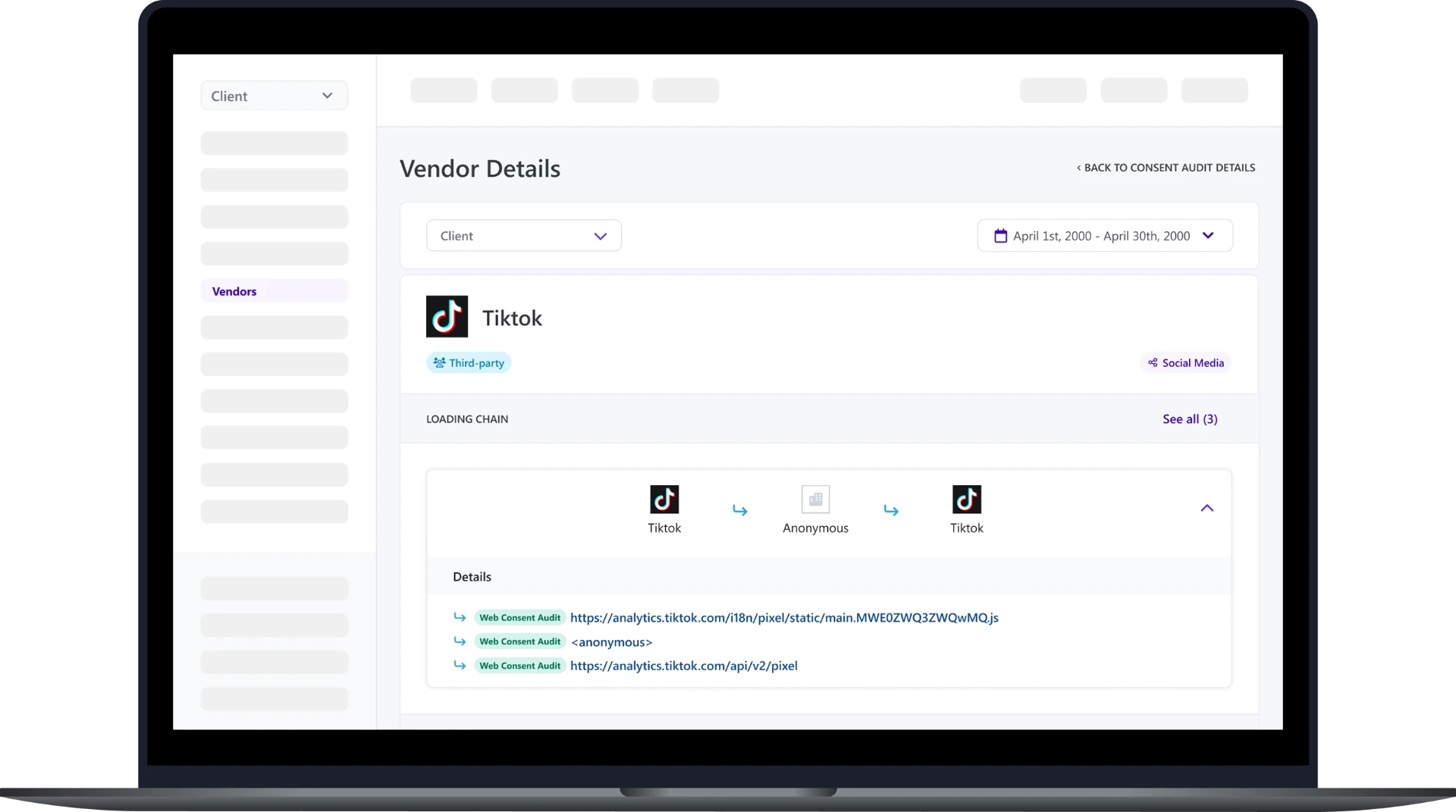Open the sidebar Client dropdown
Viewport: 1456px width, 812px height.
click(x=275, y=96)
